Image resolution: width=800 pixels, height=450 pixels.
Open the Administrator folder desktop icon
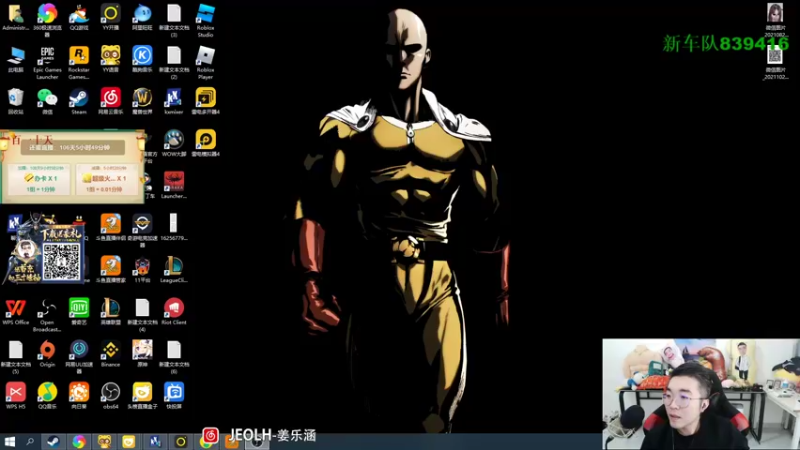coord(15,17)
